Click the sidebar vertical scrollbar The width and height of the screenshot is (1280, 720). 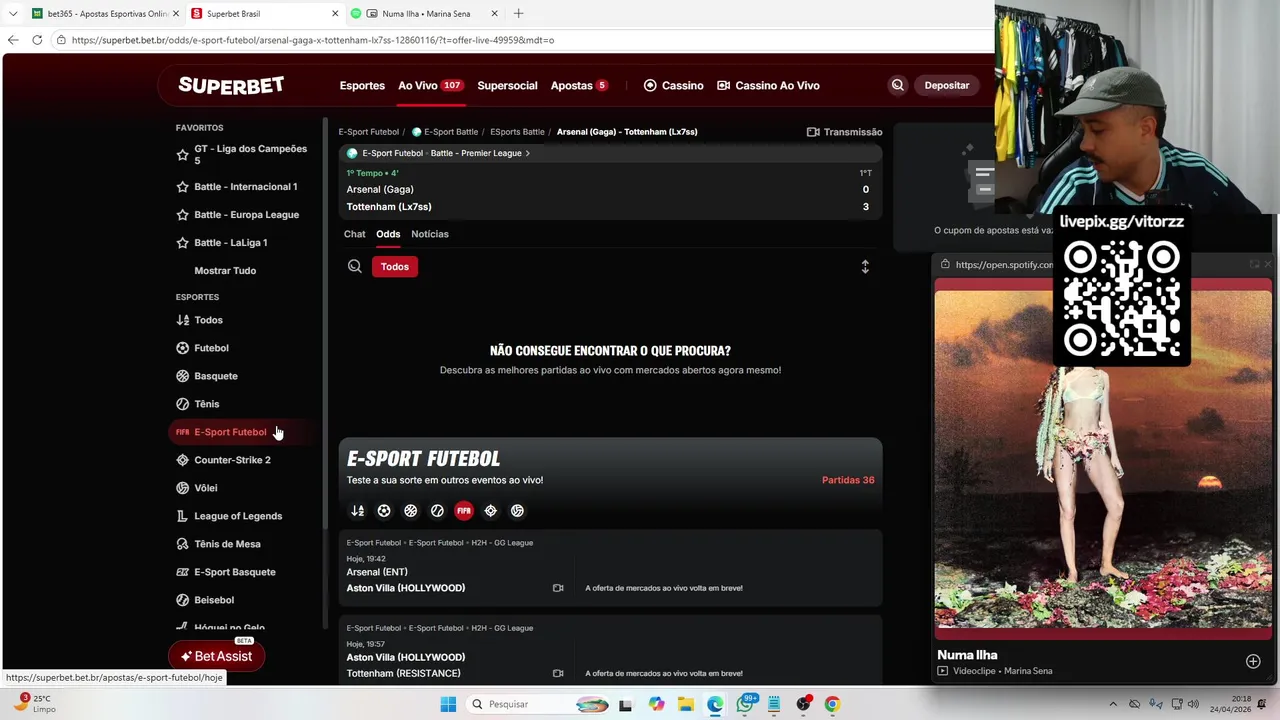click(x=324, y=325)
